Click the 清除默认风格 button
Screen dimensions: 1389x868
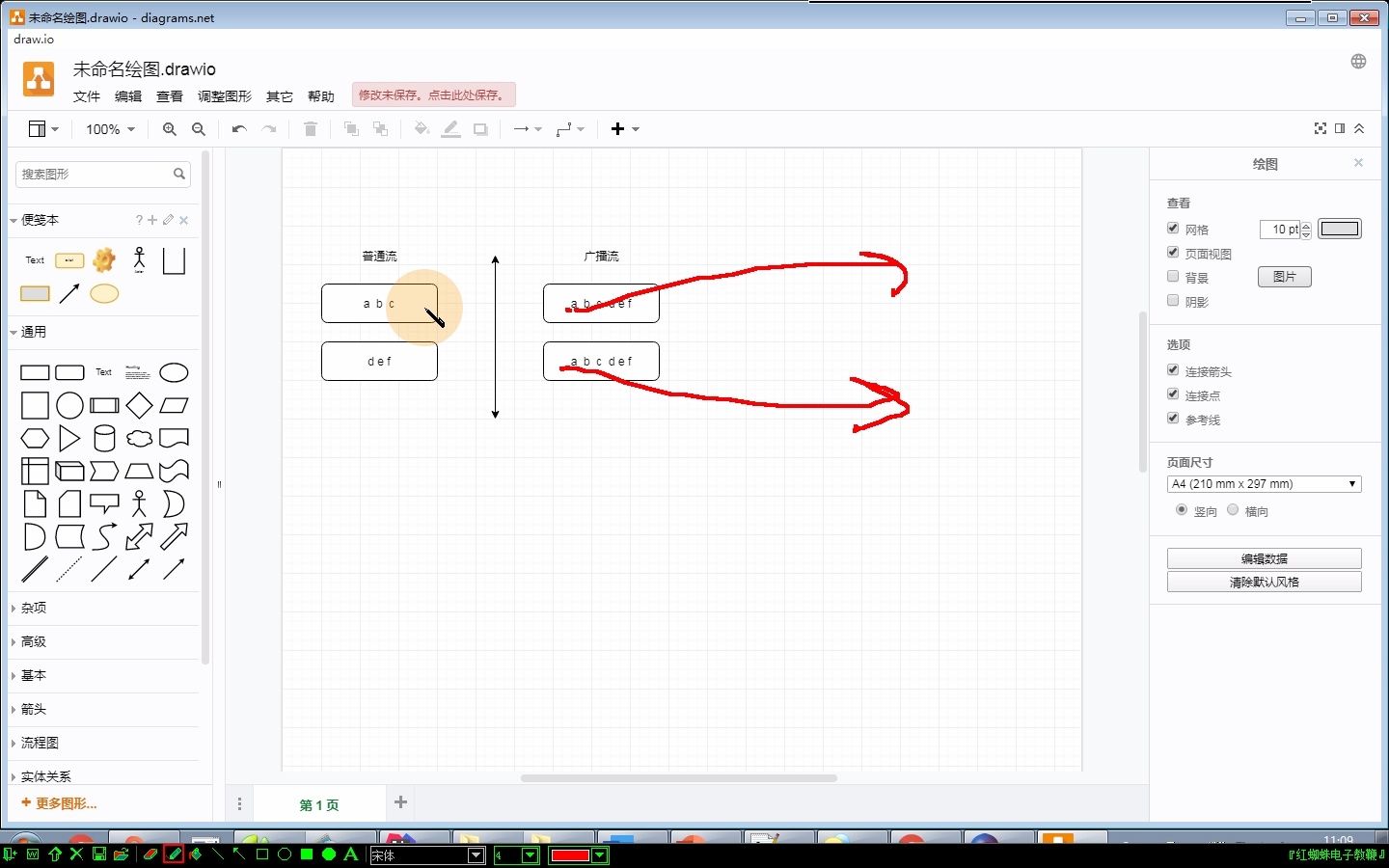[x=1264, y=583]
